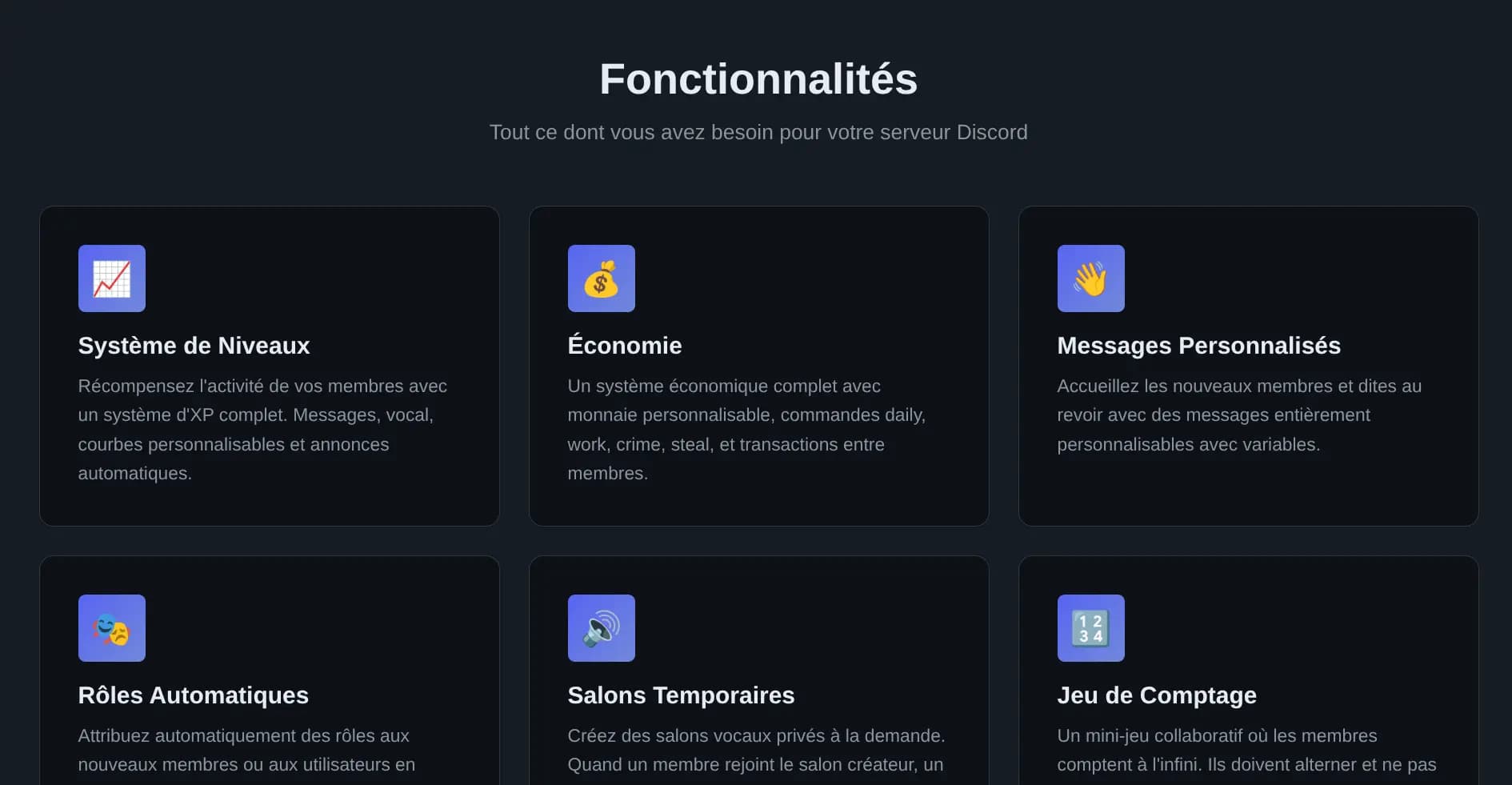
Task: Click the Salons Temporaires description text
Action: pyautogui.click(x=755, y=751)
